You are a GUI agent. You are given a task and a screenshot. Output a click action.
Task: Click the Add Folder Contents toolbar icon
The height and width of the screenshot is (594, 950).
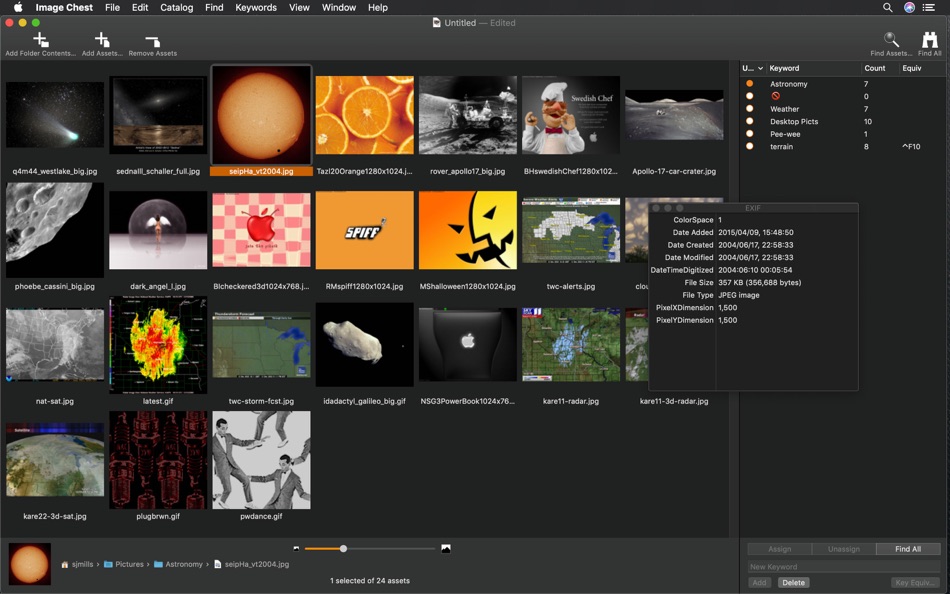[39, 40]
